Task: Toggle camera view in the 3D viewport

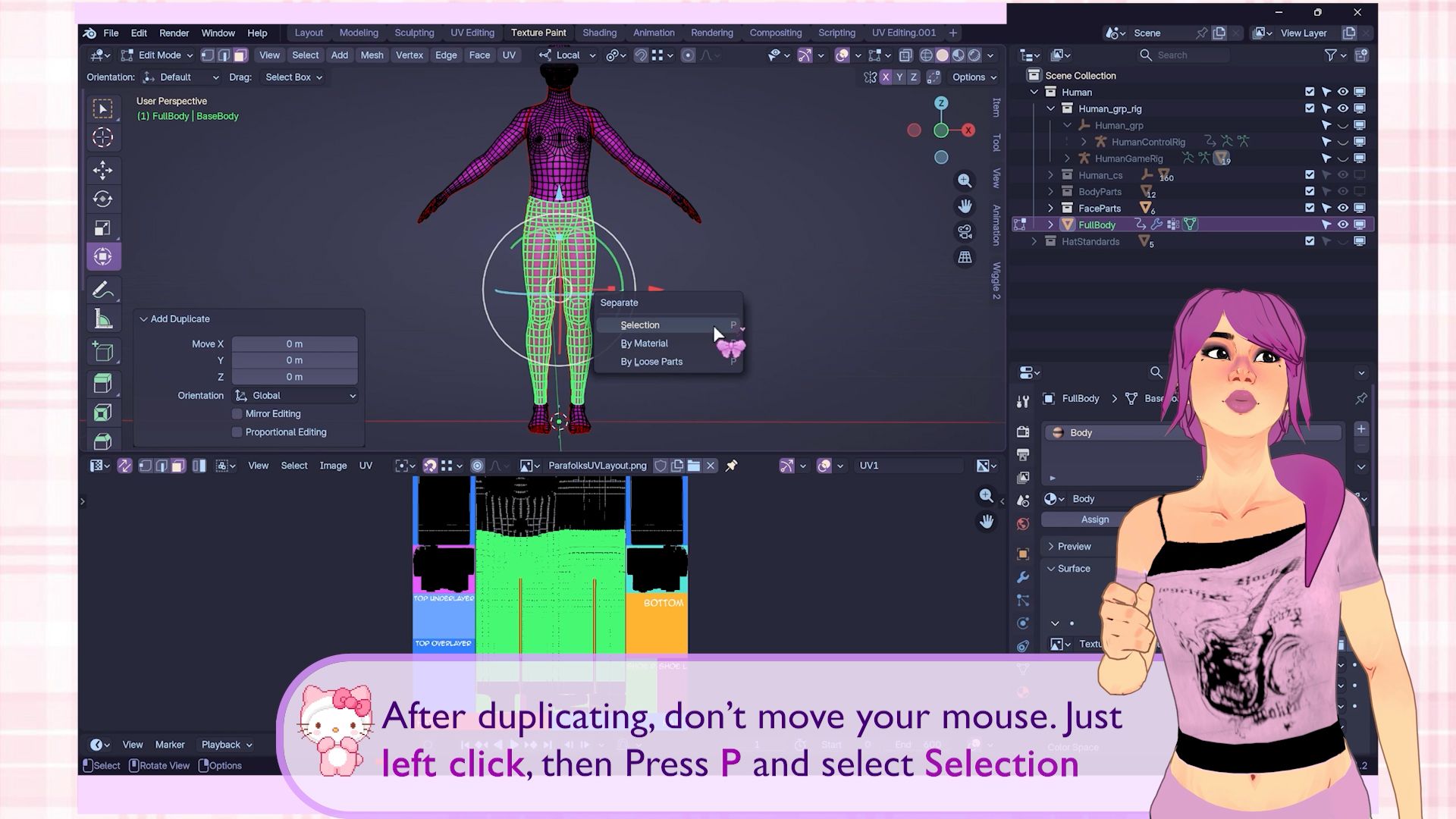Action: pos(965,231)
